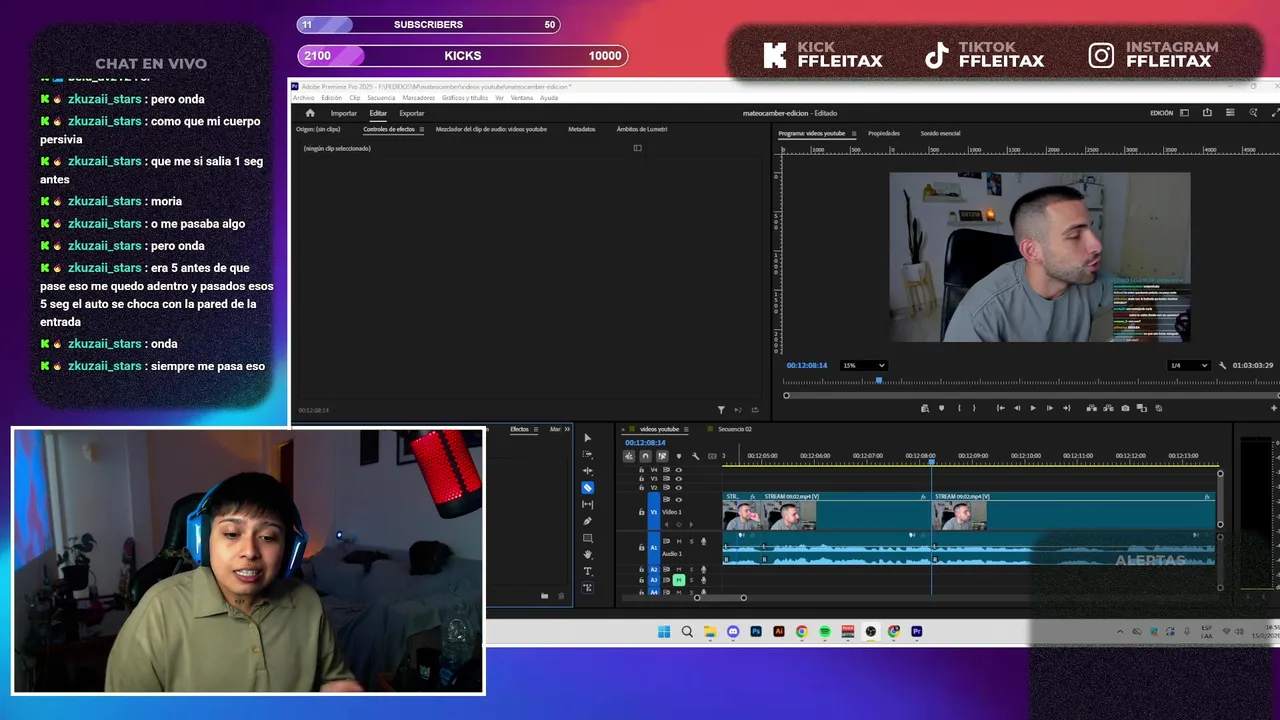Viewport: 1280px width, 720px height.
Task: Click the filter funnel in Effect Controls
Action: tap(721, 410)
